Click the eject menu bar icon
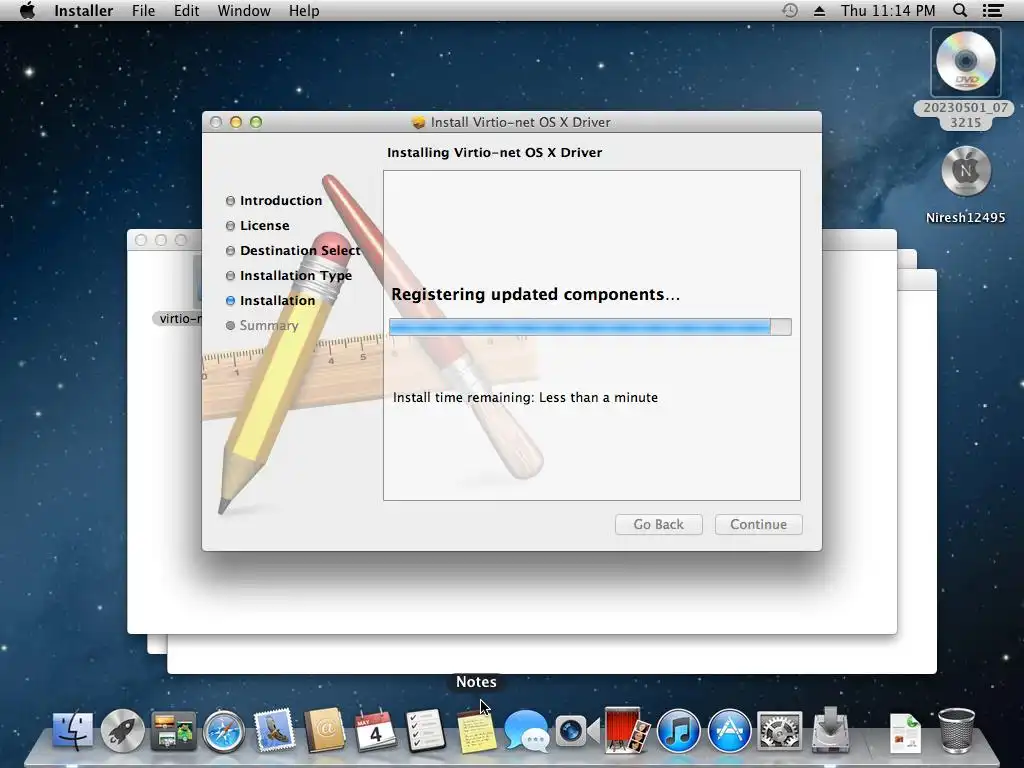The height and width of the screenshot is (768, 1024). click(x=819, y=11)
